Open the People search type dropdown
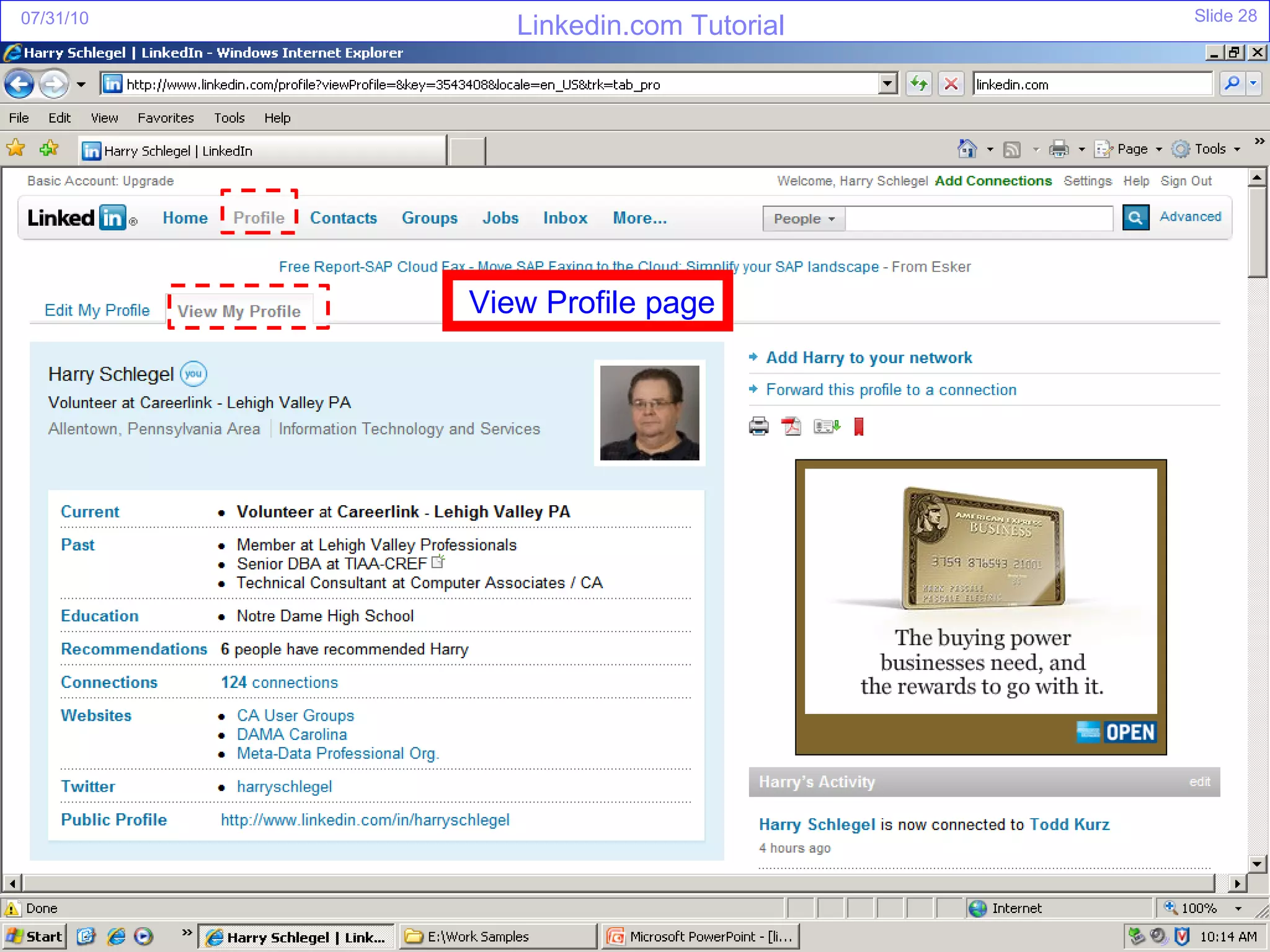Image resolution: width=1270 pixels, height=952 pixels. coord(804,219)
